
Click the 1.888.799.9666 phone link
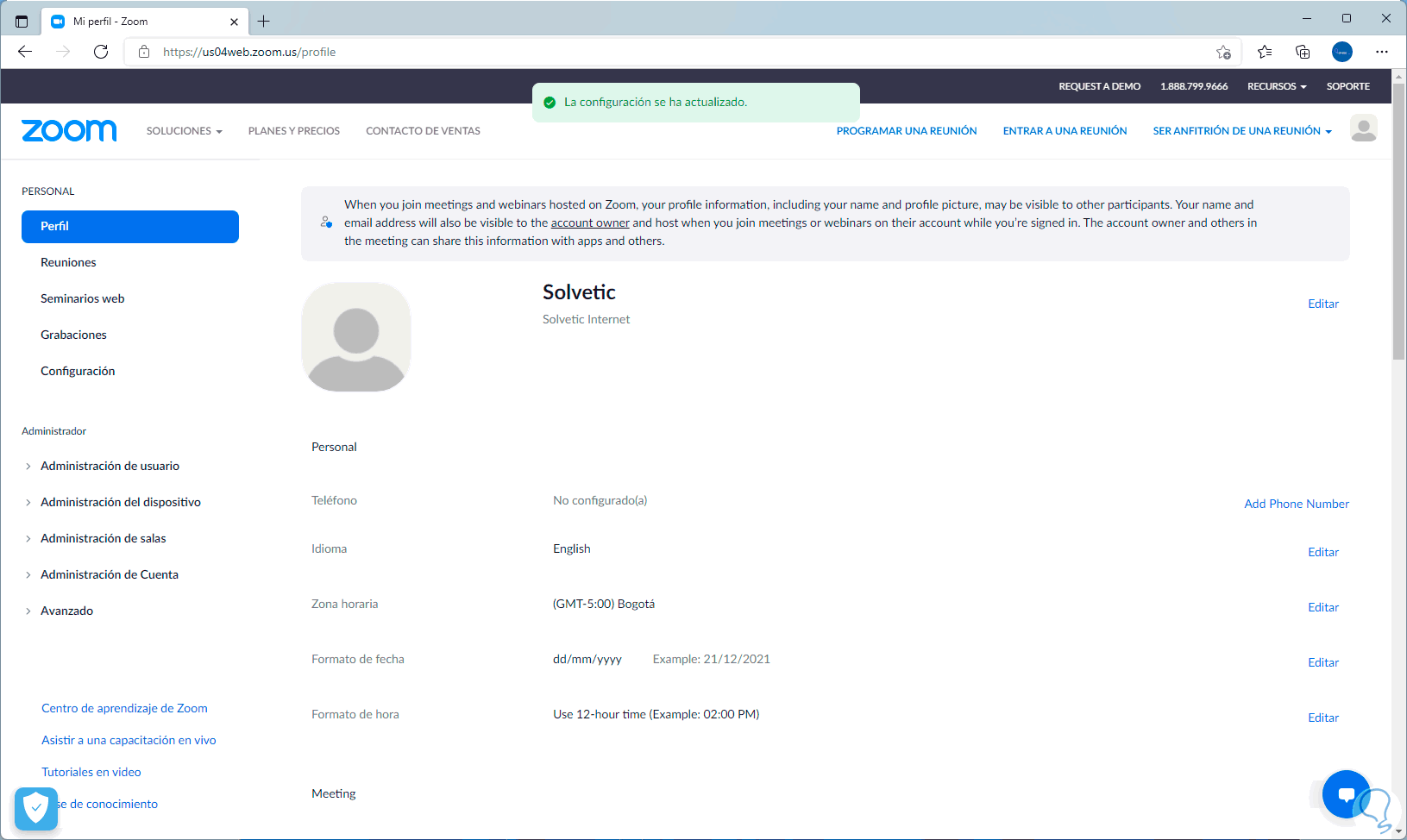click(1194, 86)
